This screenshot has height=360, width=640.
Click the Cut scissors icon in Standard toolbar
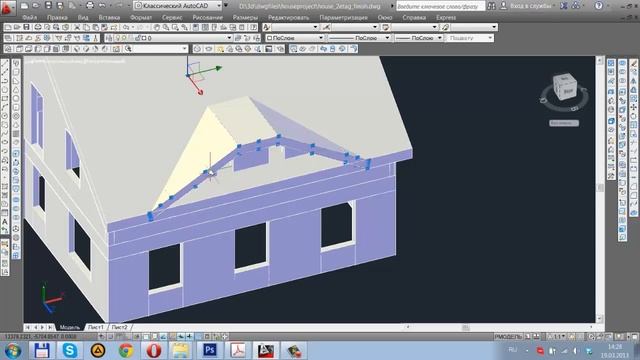(77, 27)
